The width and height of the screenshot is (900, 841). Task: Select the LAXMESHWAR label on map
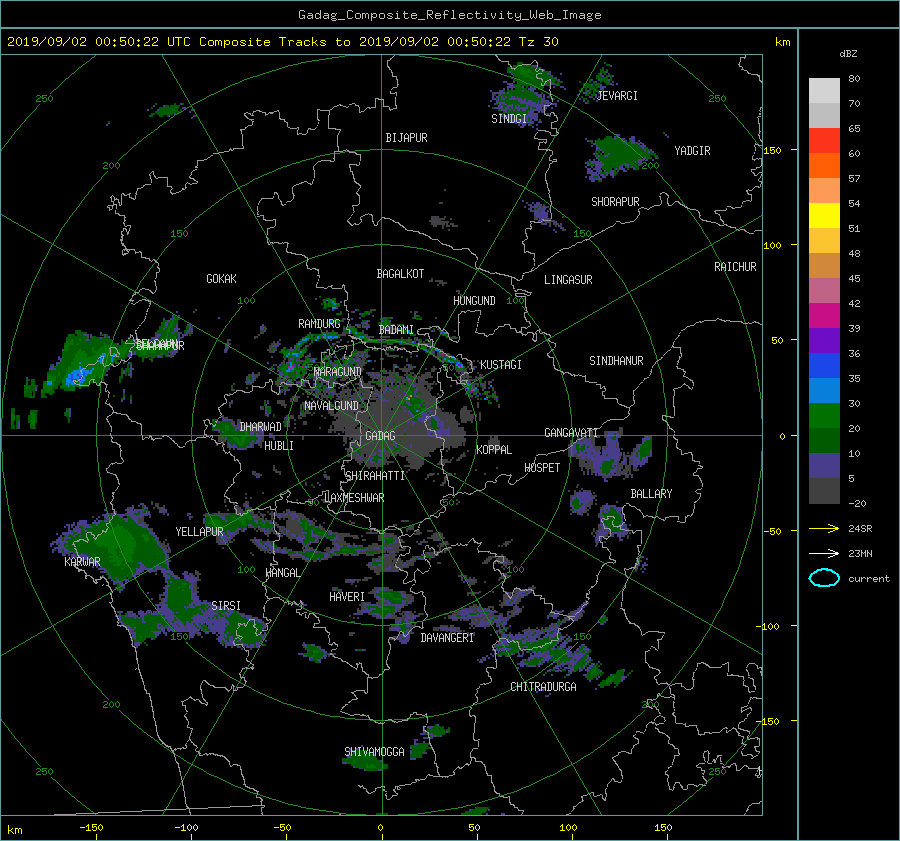pyautogui.click(x=354, y=498)
